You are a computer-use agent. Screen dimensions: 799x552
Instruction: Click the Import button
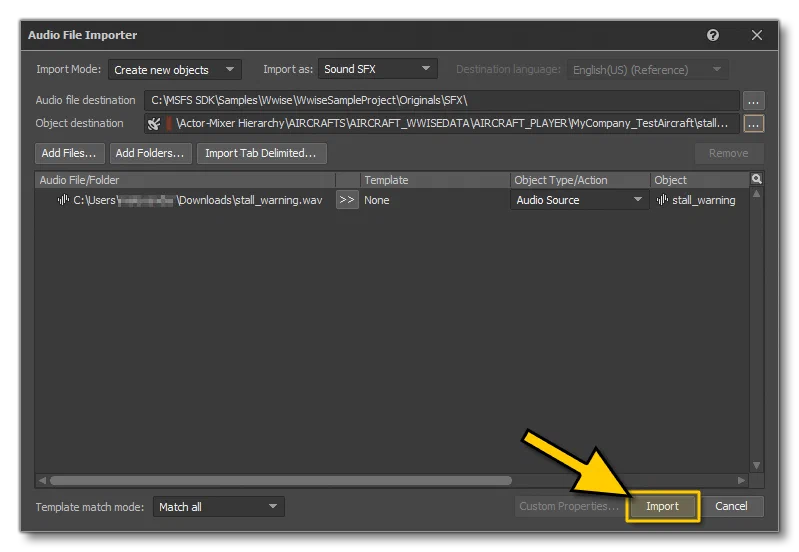pyautogui.click(x=662, y=506)
